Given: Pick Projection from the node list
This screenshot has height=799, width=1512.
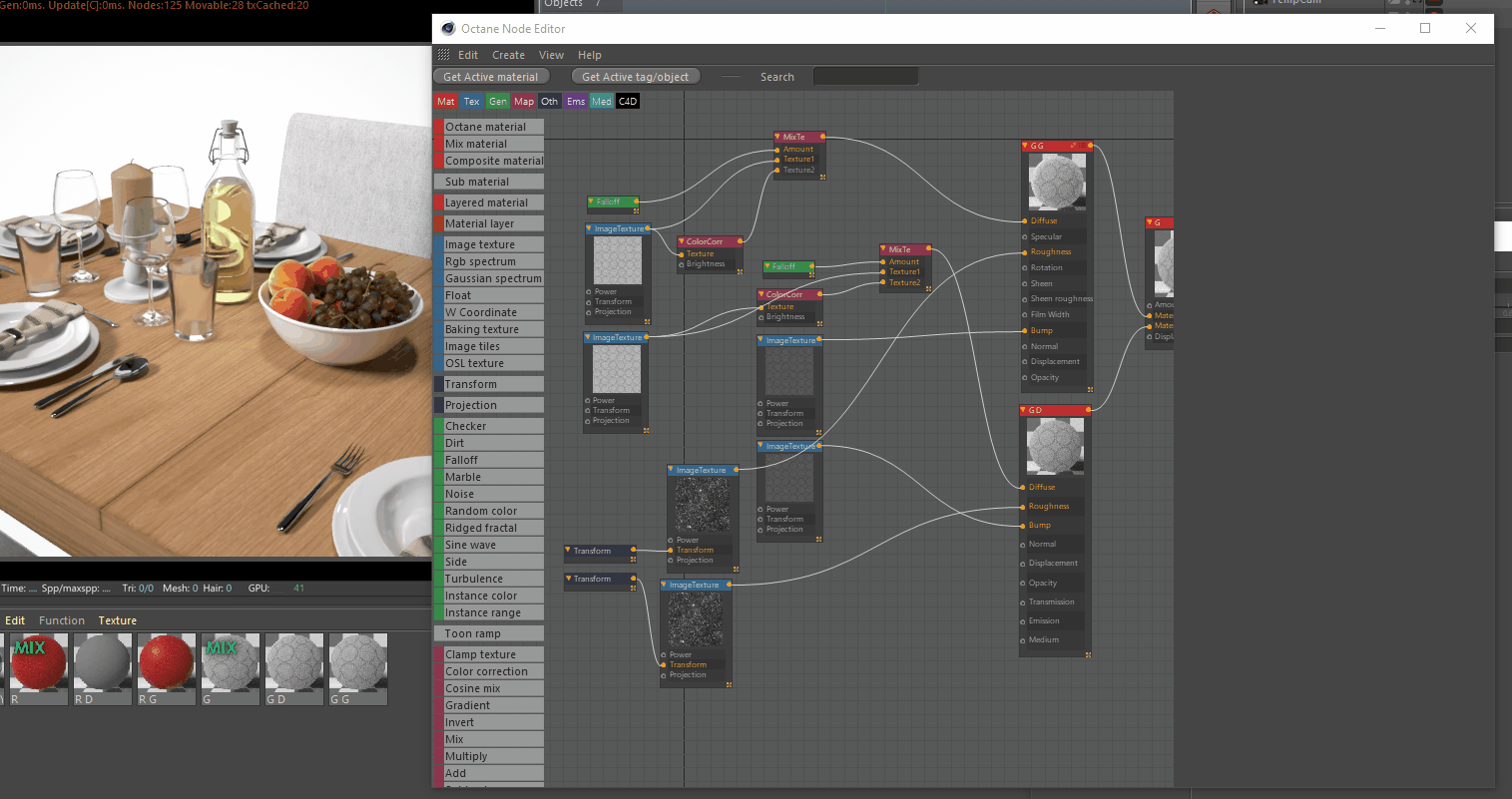Looking at the screenshot, I should point(489,405).
